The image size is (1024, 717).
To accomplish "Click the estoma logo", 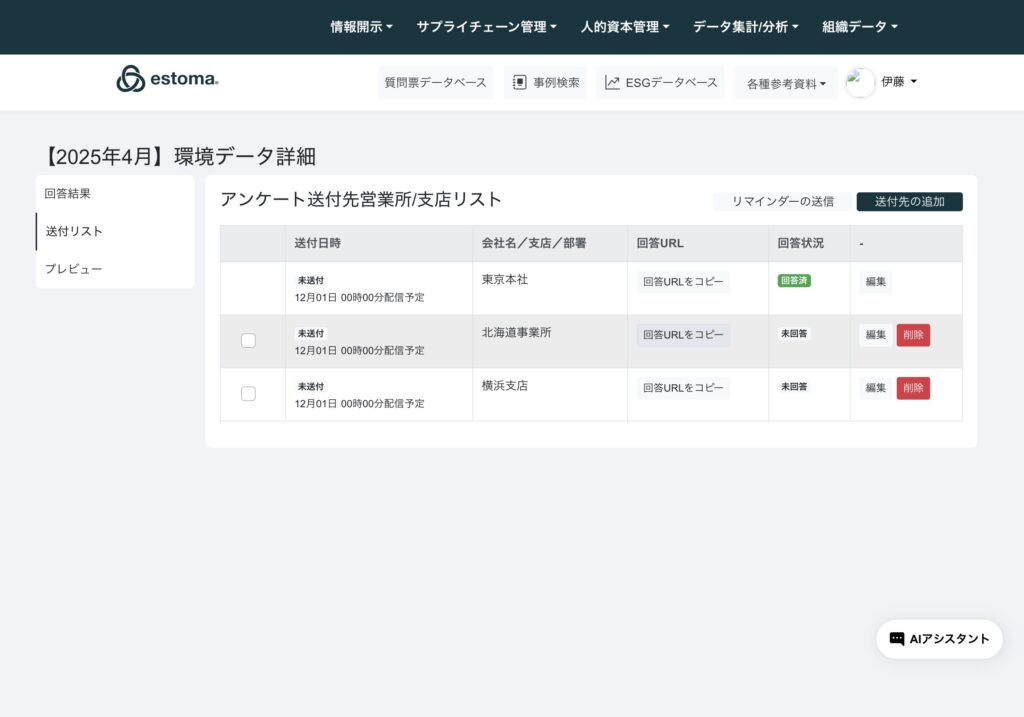I will tap(167, 79).
